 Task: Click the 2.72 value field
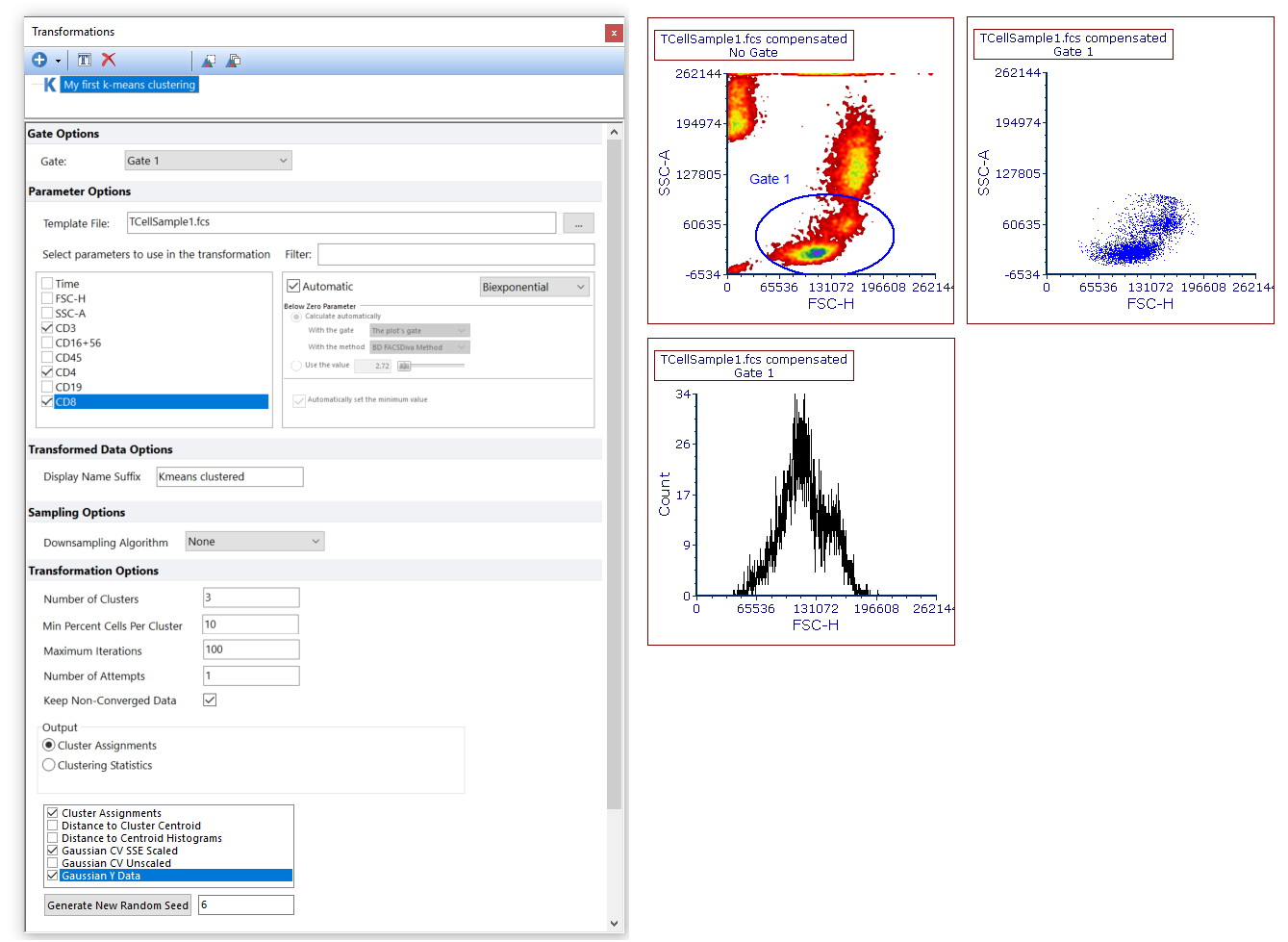point(373,366)
